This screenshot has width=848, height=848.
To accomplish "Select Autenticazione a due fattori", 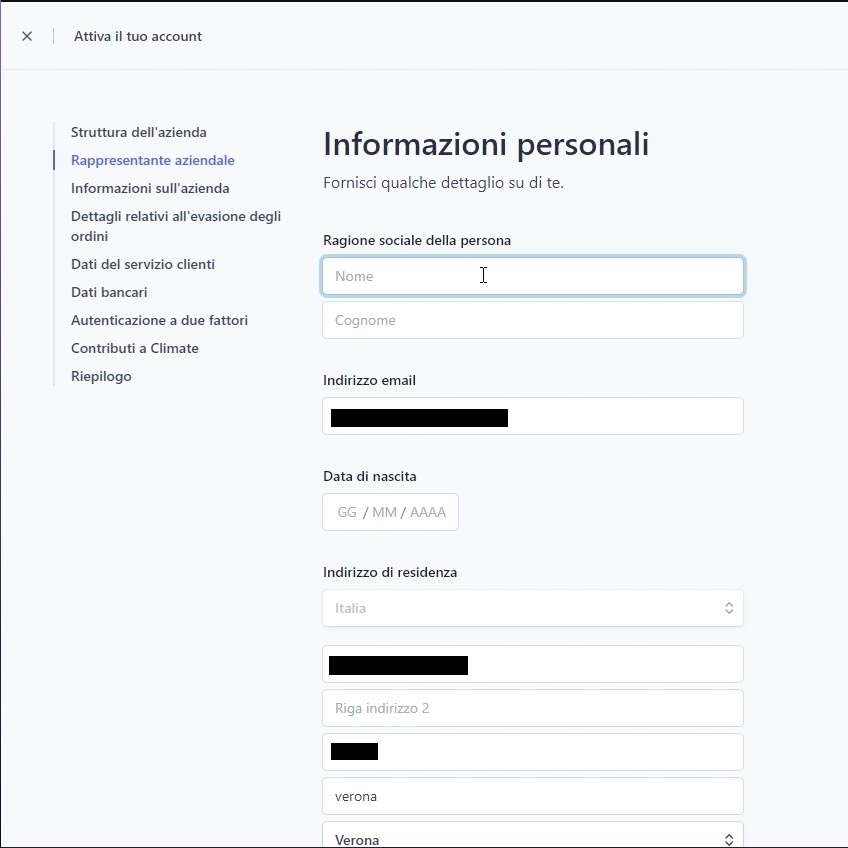I will tap(159, 320).
